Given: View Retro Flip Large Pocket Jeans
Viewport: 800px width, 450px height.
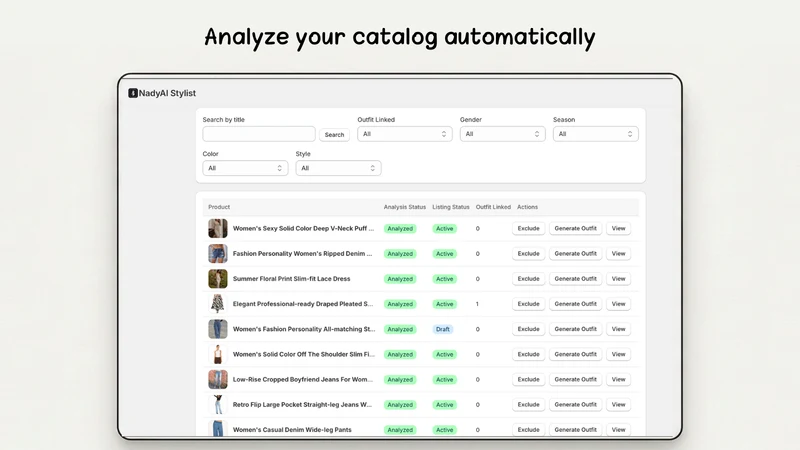Looking at the screenshot, I should point(618,405).
